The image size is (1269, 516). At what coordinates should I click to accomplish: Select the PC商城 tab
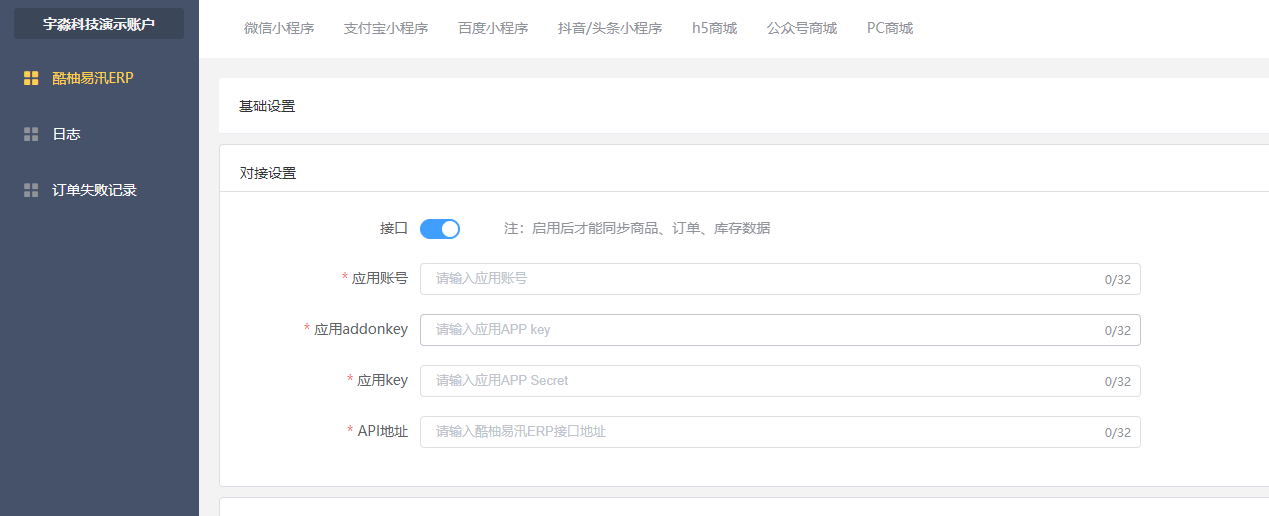click(x=890, y=28)
